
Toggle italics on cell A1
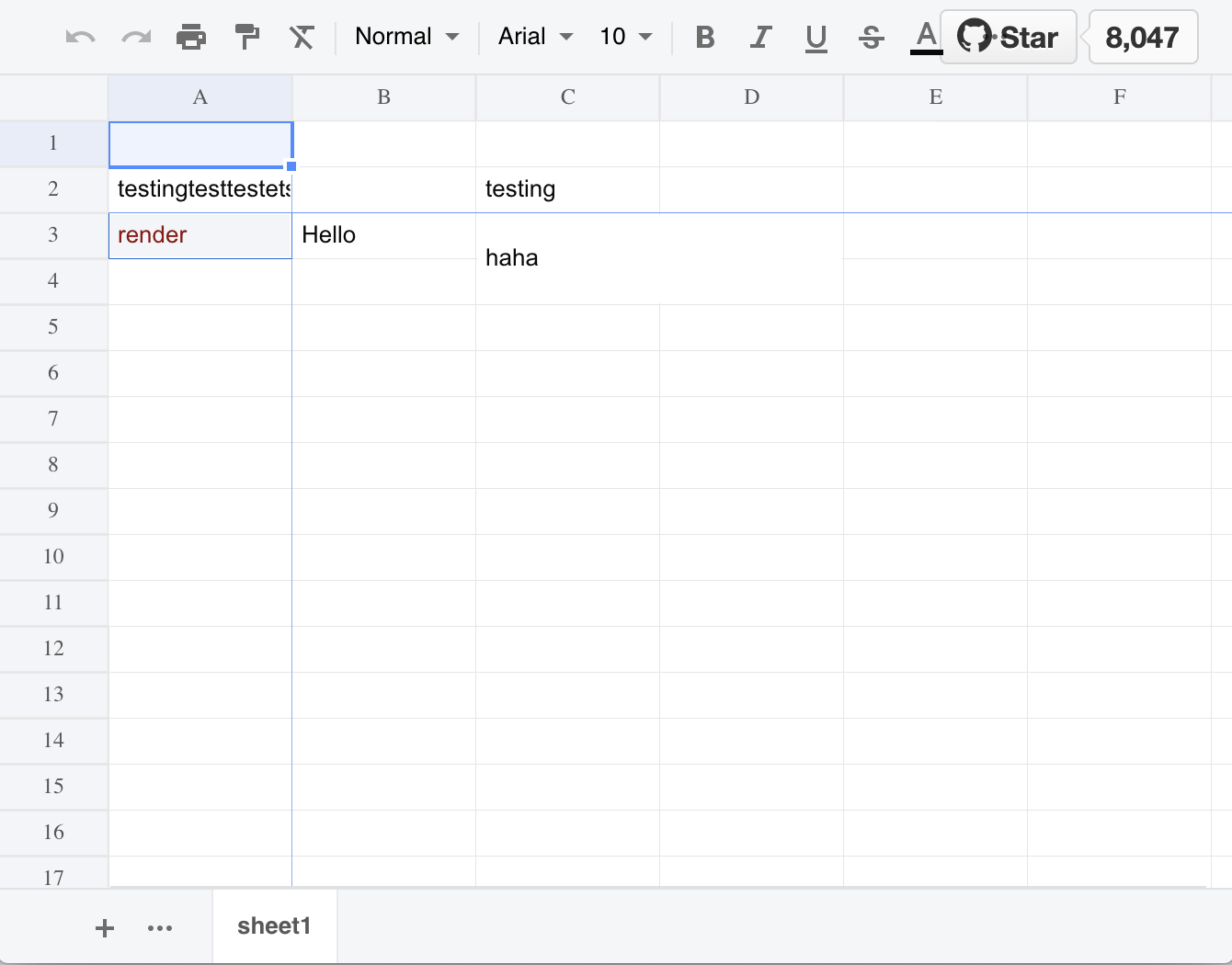(760, 37)
